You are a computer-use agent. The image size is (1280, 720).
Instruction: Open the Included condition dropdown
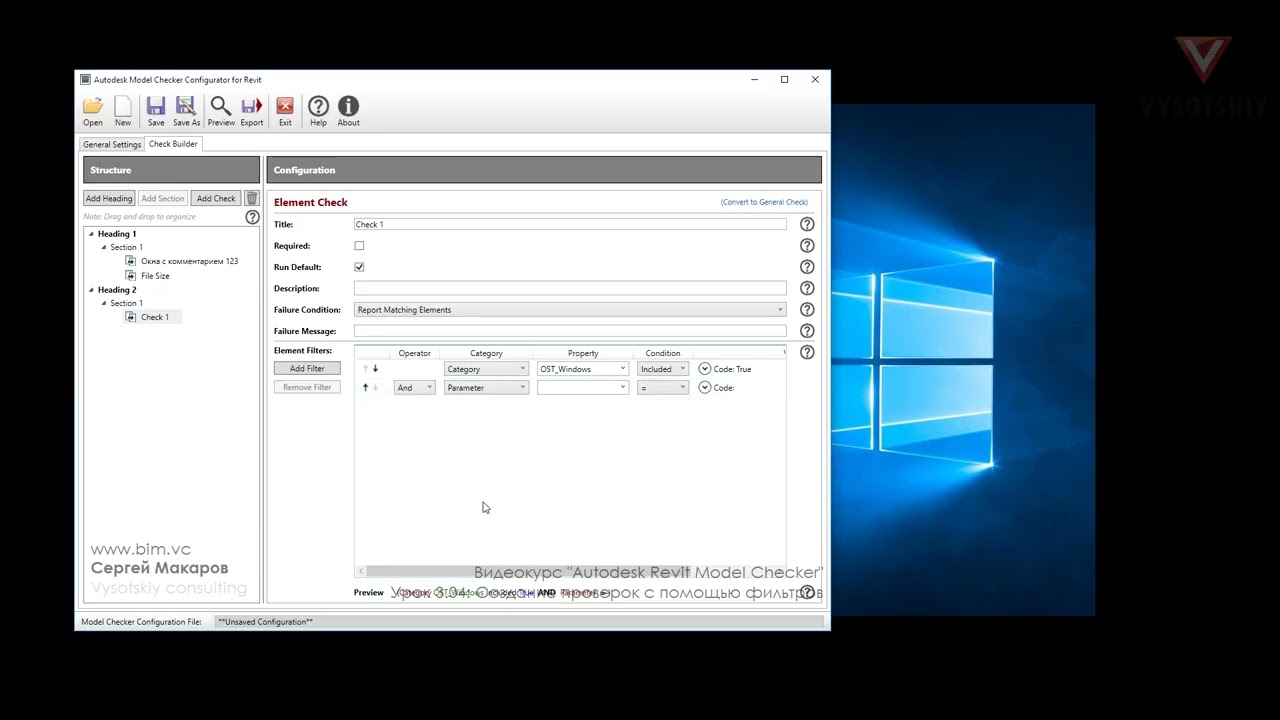click(663, 369)
